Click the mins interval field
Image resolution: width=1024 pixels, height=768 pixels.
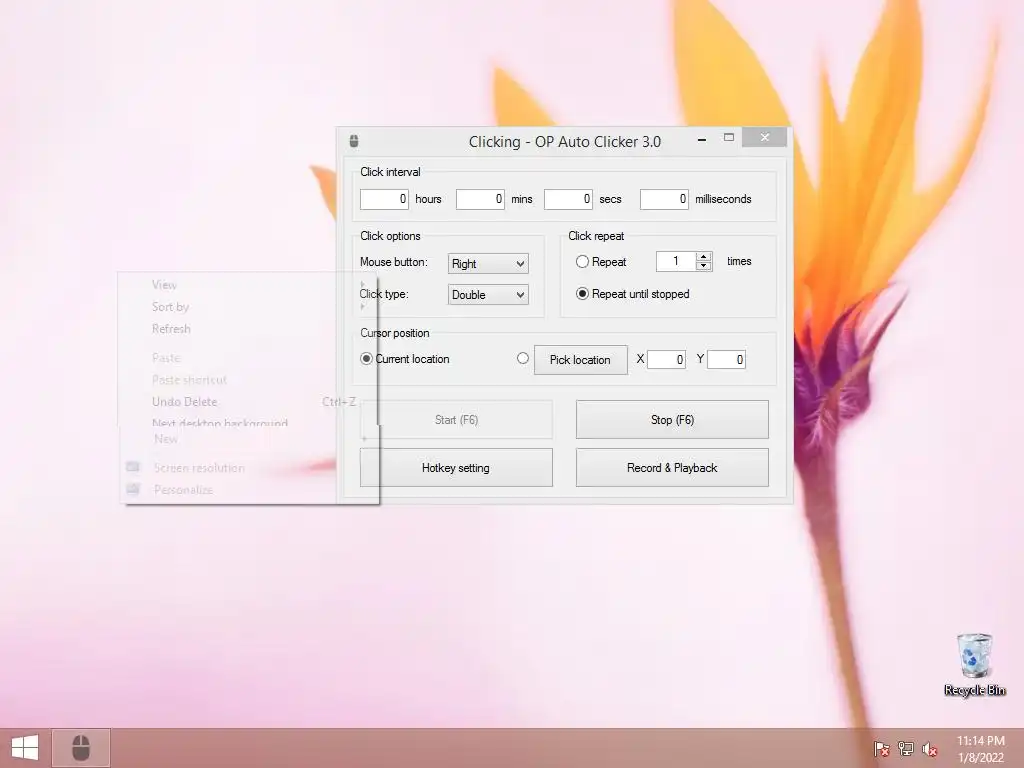pyautogui.click(x=480, y=199)
